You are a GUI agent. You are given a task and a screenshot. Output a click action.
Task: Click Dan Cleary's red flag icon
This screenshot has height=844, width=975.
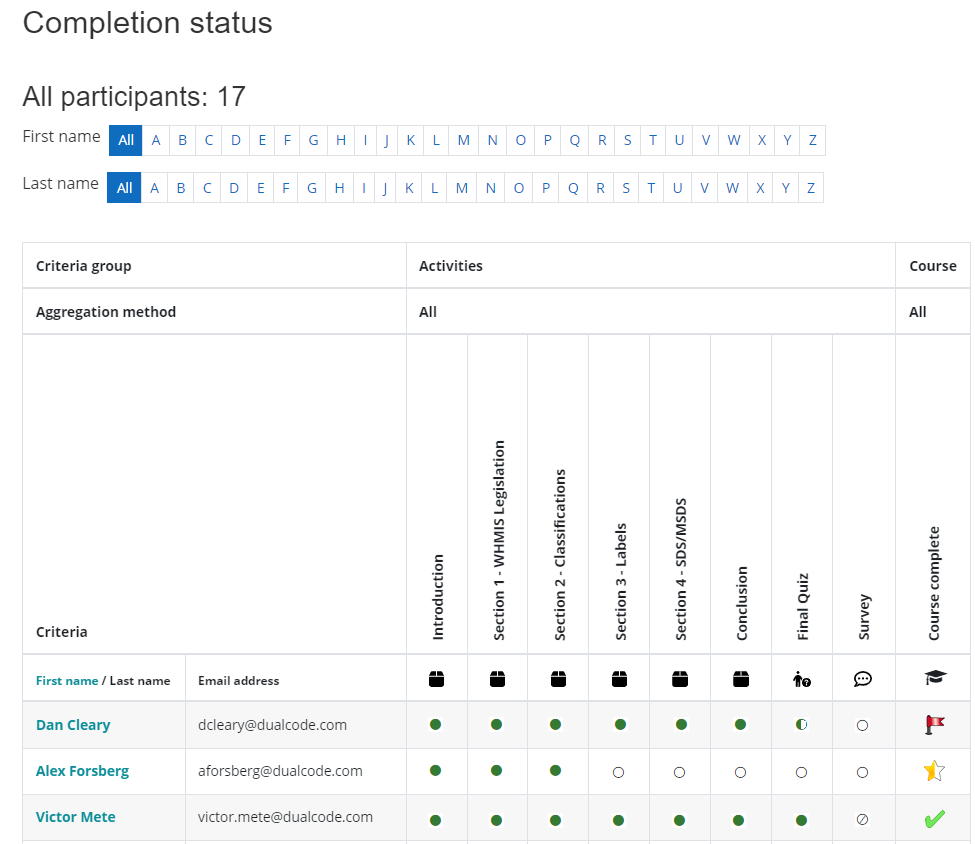pos(934,725)
